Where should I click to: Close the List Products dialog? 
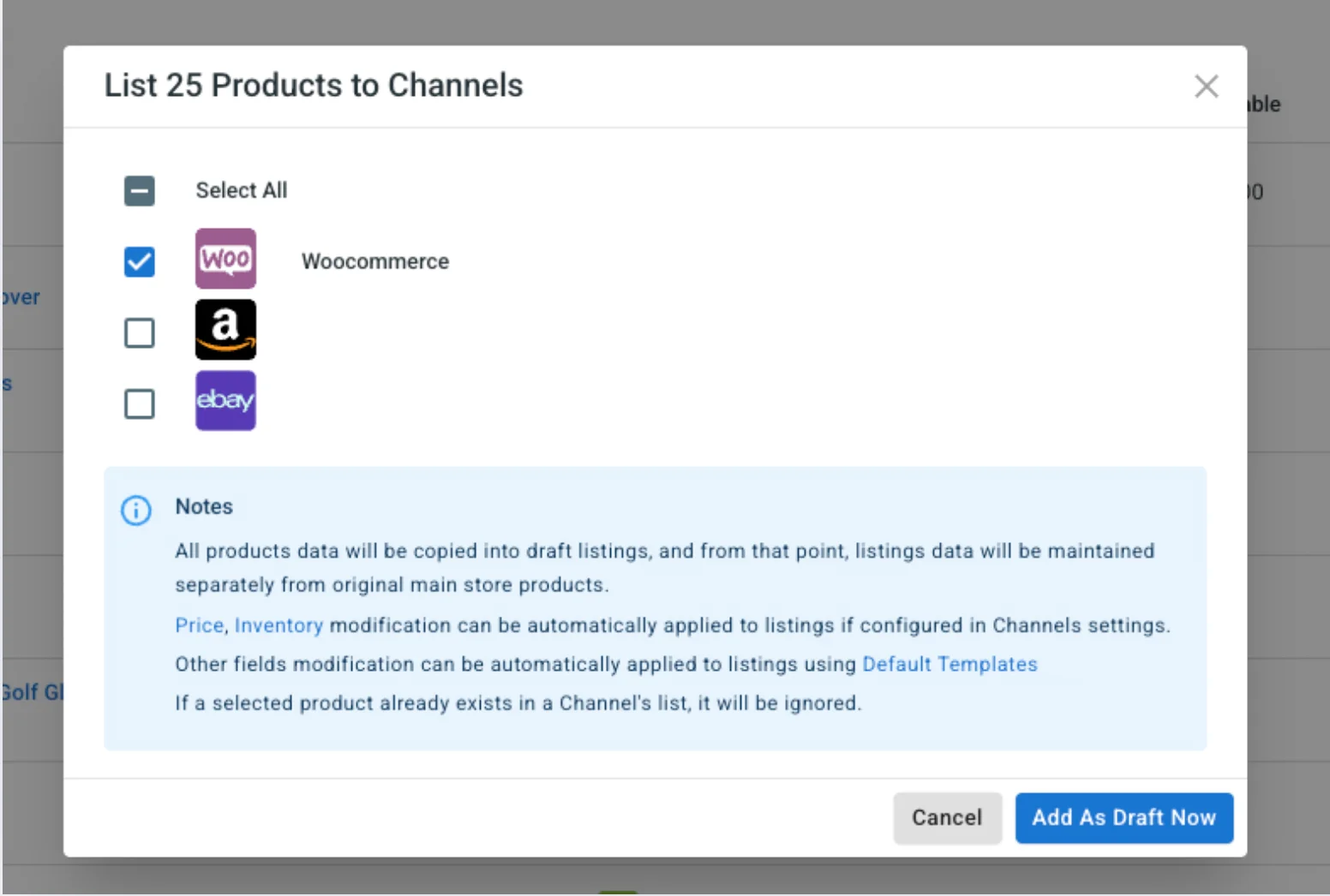[1206, 86]
